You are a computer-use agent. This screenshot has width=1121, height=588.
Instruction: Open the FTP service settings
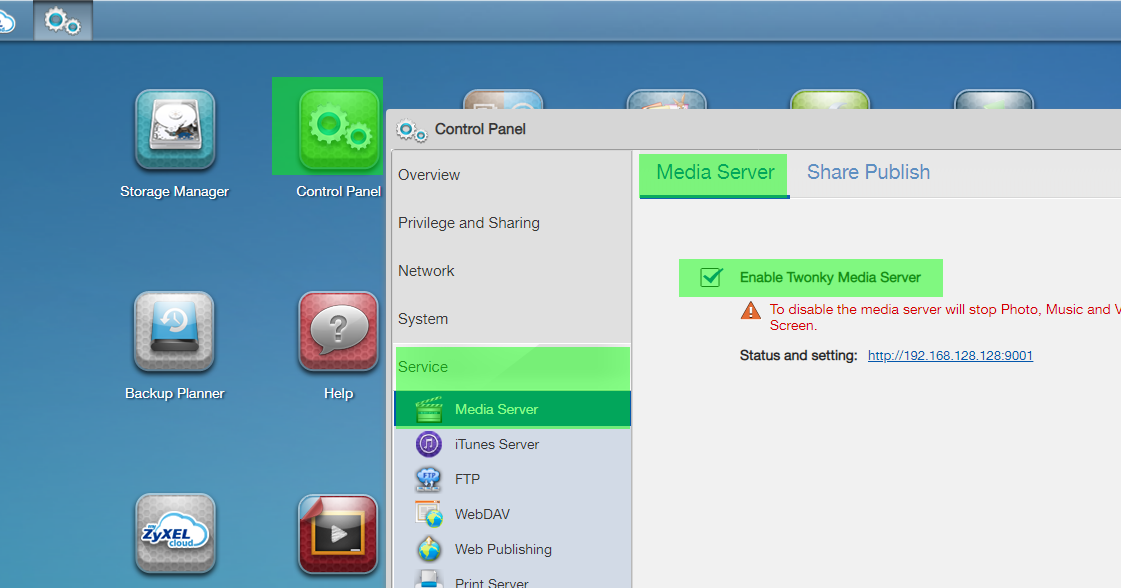[x=467, y=479]
